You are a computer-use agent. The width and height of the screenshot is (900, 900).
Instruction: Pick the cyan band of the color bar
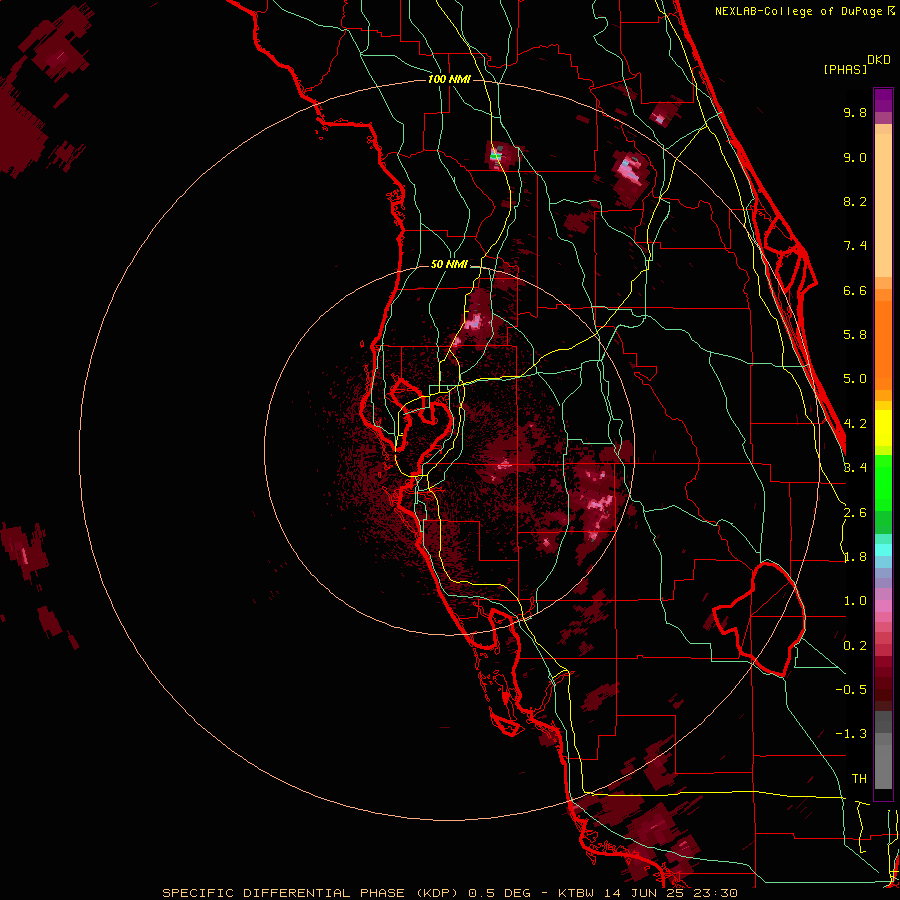coord(883,550)
